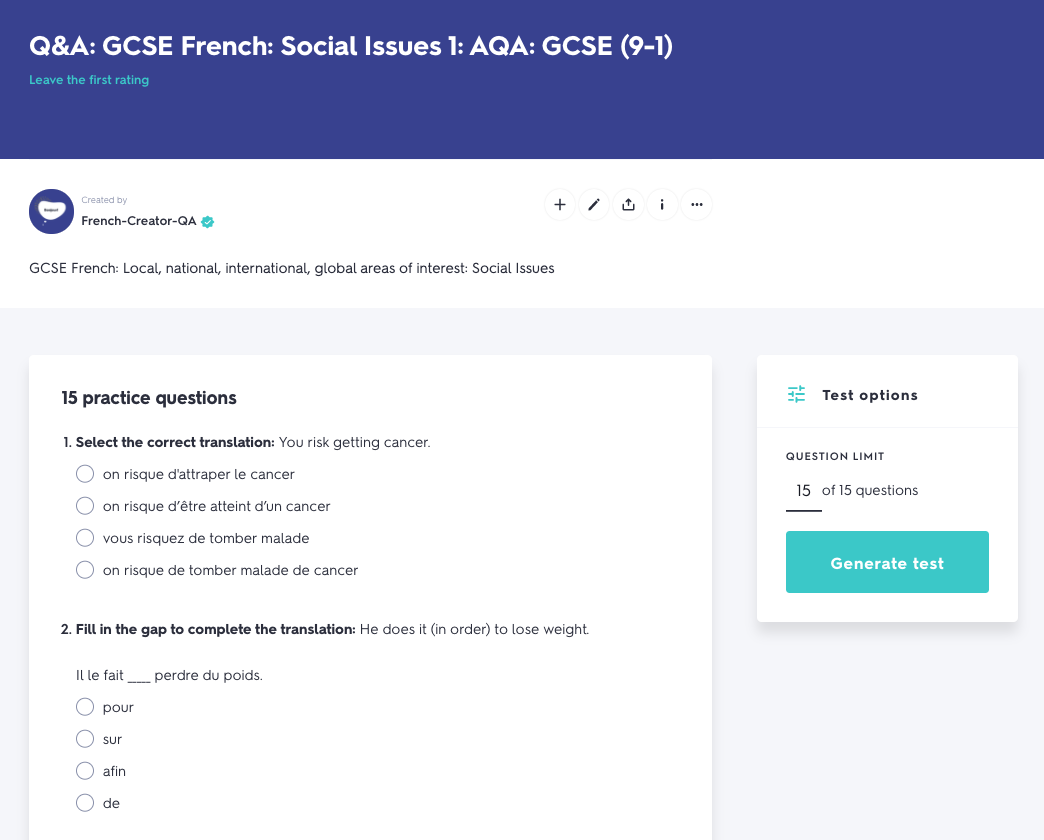The width and height of the screenshot is (1044, 840).
Task: Select "on risque d'attraper le cancer"
Action: 85,473
